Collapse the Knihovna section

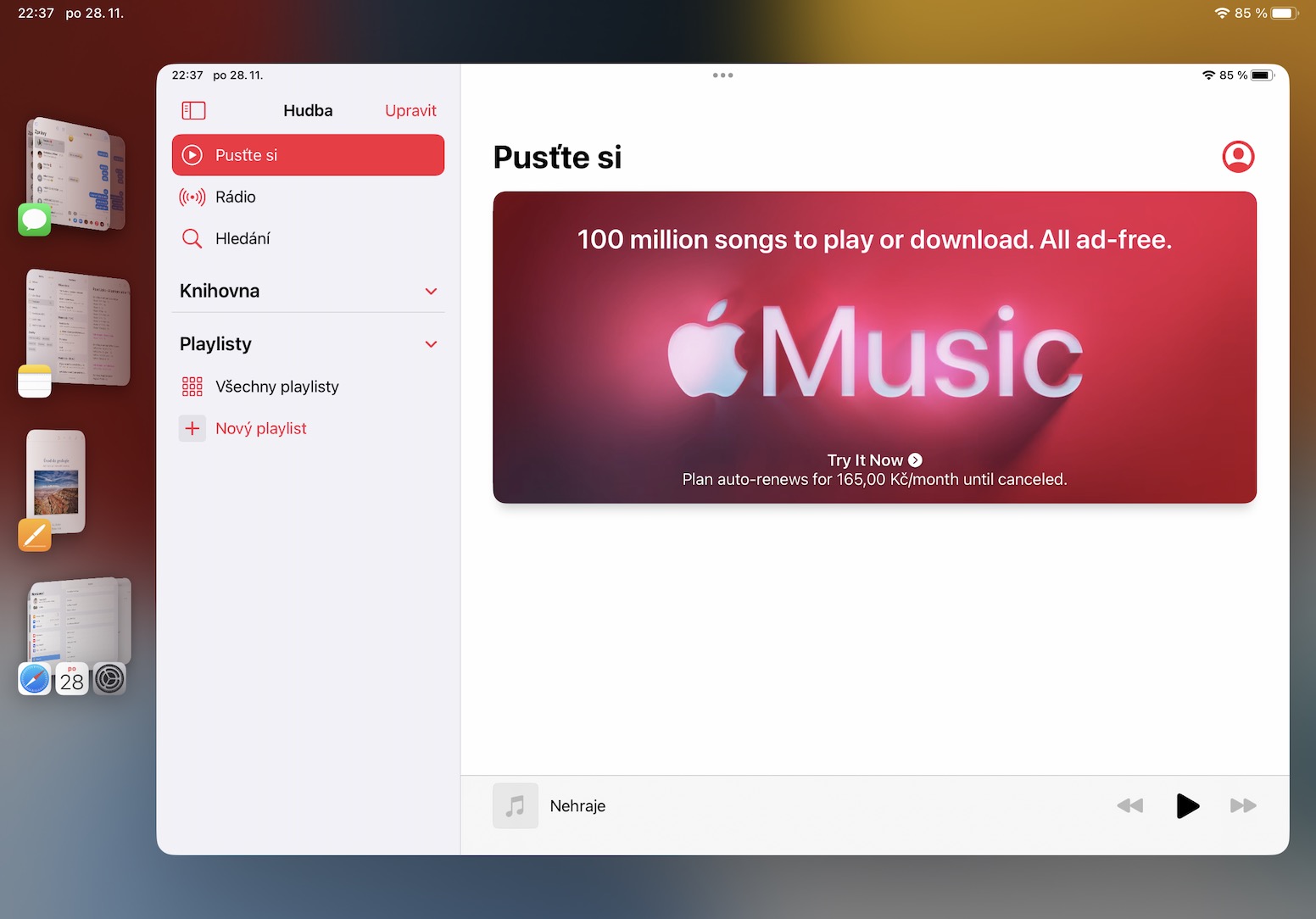click(x=431, y=292)
